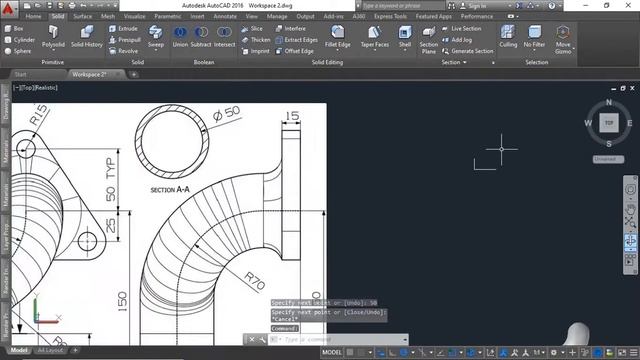Toggle the Culling selection option

tap(508, 36)
